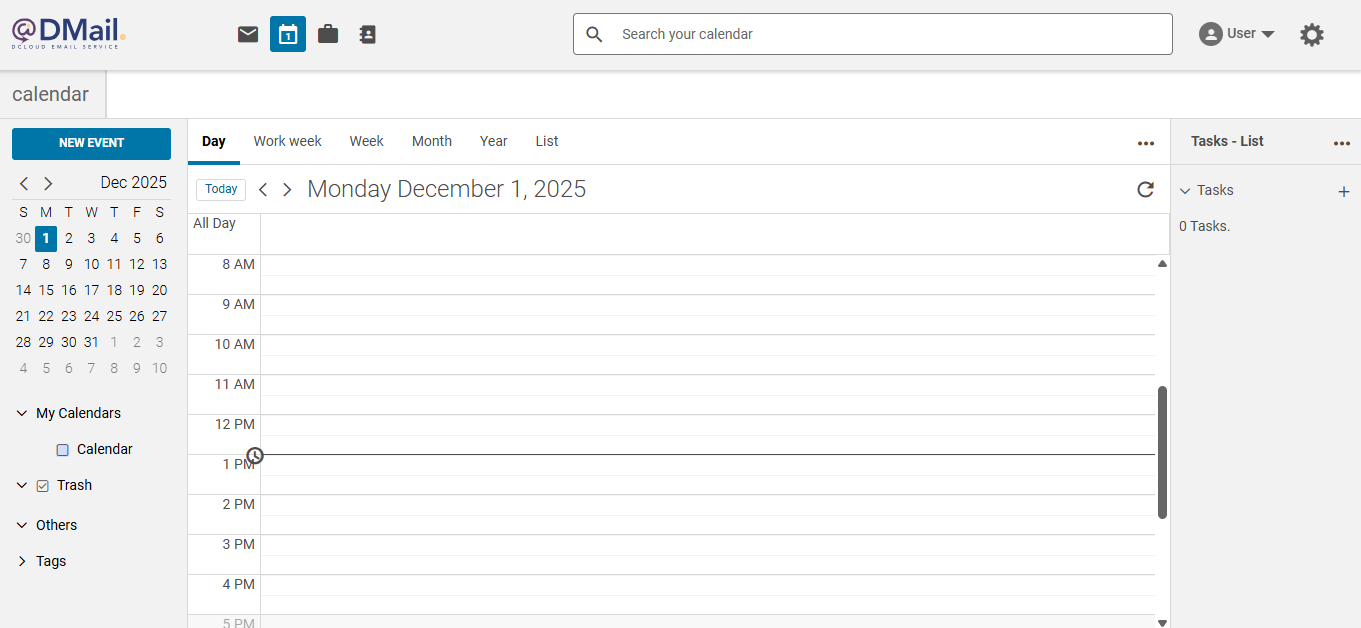Expand the Tags section
Image resolution: width=1361 pixels, height=628 pixels.
coord(22,561)
